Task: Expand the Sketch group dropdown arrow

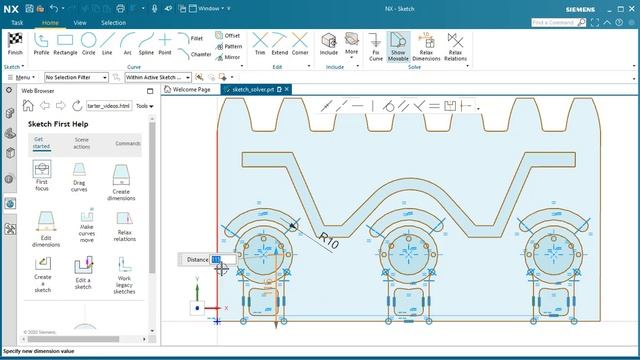Action: click(23, 66)
